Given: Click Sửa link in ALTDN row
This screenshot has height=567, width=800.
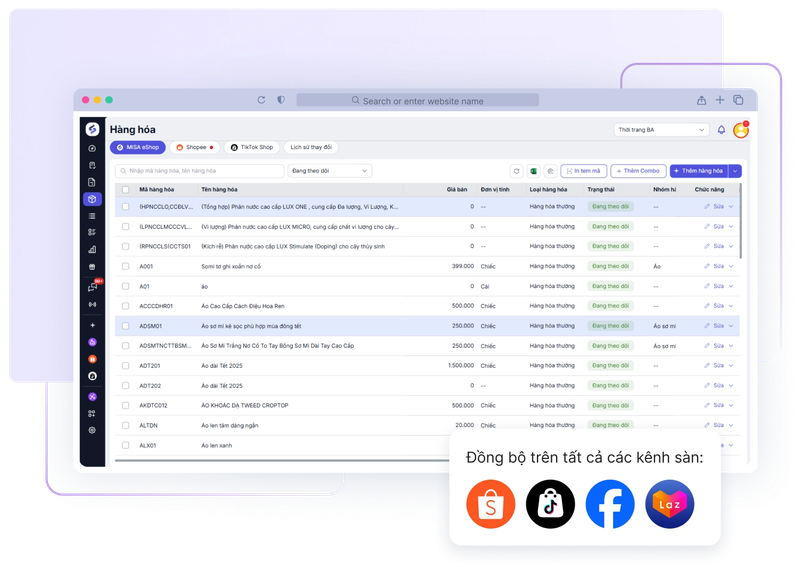Looking at the screenshot, I should (718, 425).
